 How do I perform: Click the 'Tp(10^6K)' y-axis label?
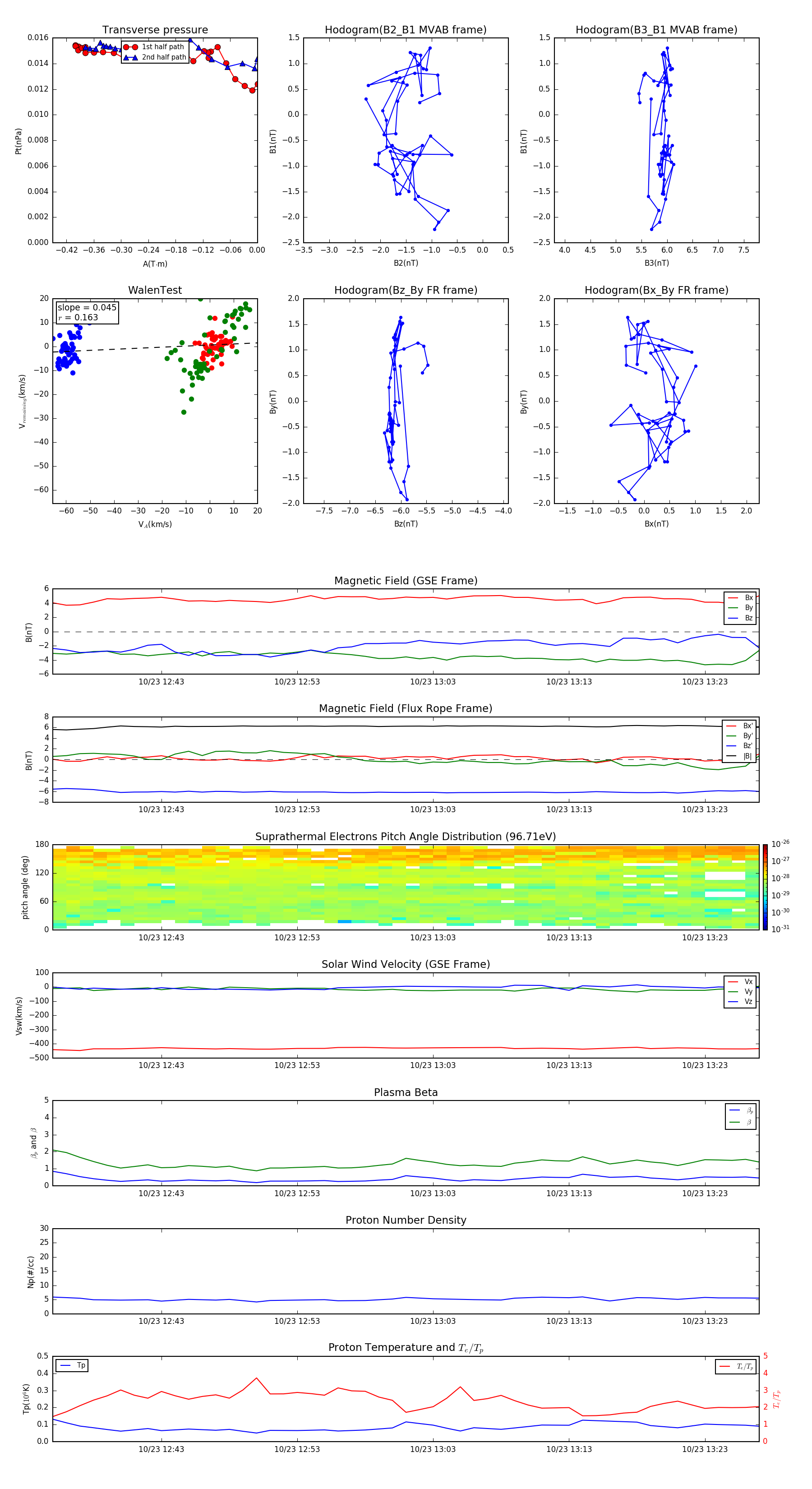pyautogui.click(x=26, y=1399)
